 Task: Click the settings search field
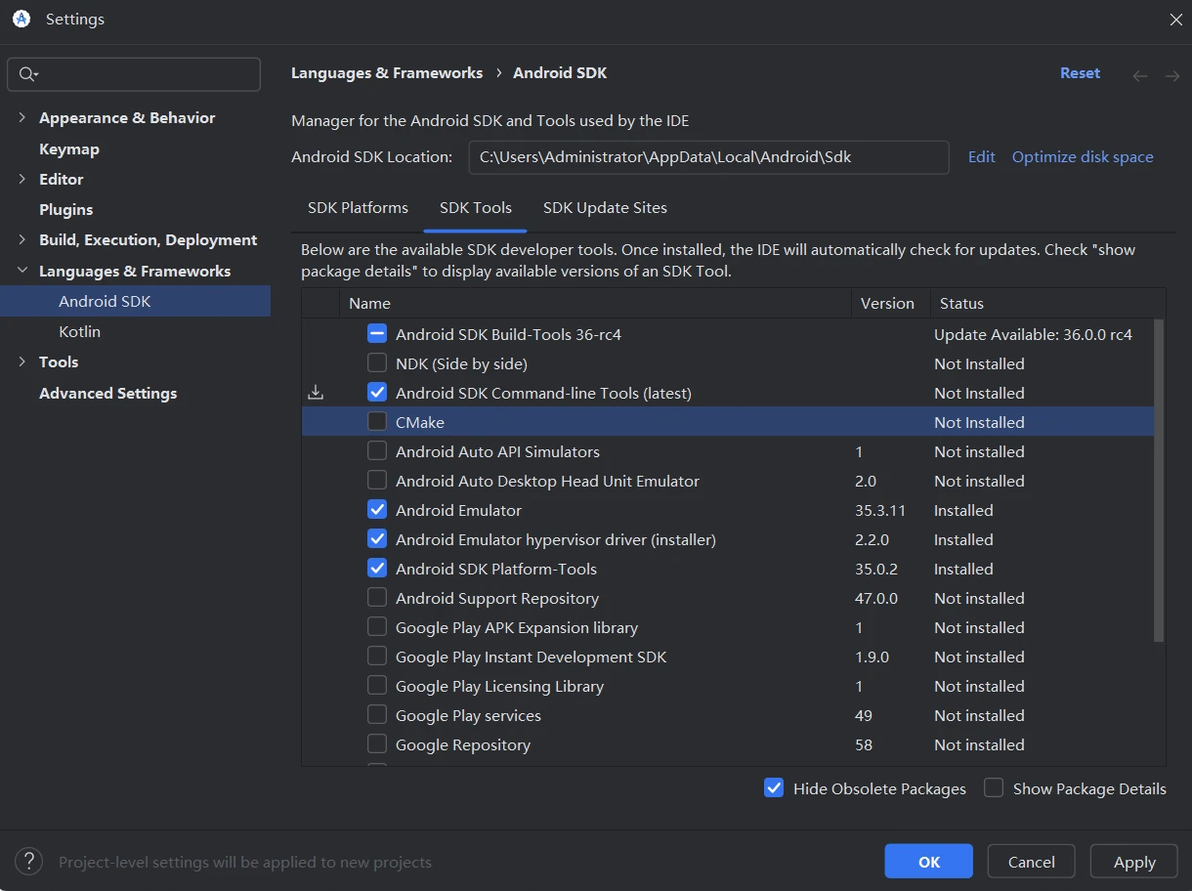click(x=134, y=75)
